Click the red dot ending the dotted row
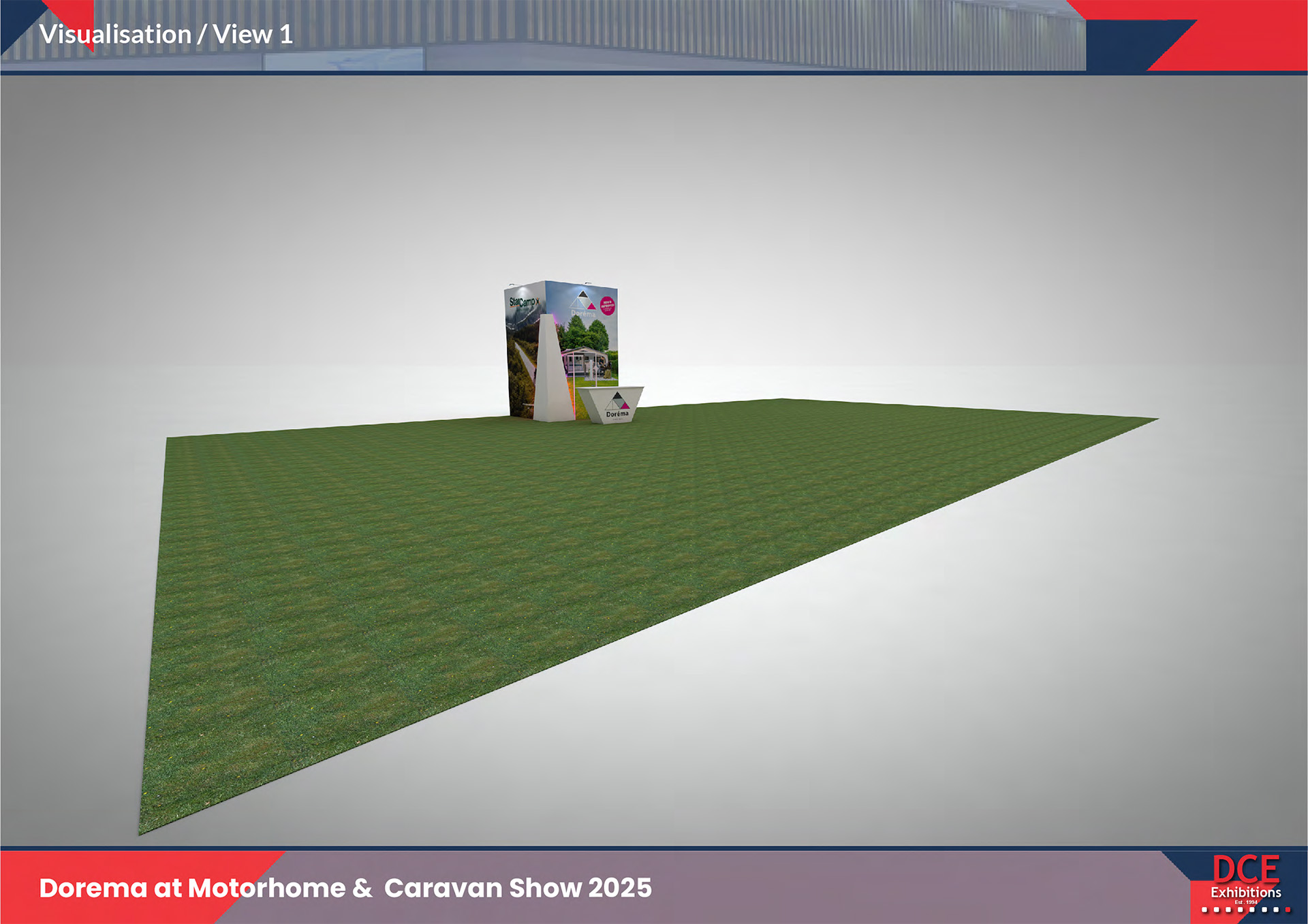This screenshot has width=1308, height=924. (1287, 910)
